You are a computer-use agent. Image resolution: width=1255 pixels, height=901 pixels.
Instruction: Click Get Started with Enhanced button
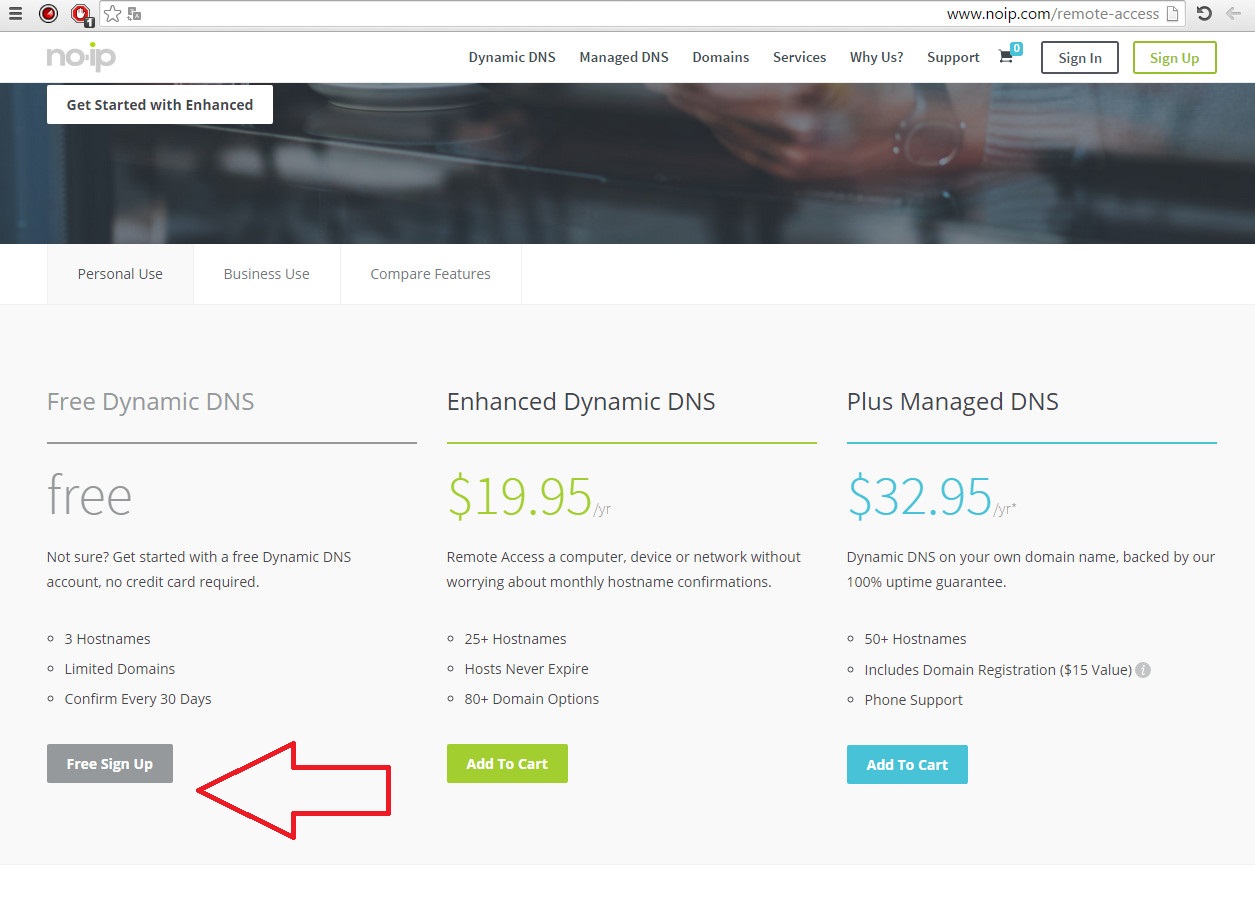tap(160, 104)
